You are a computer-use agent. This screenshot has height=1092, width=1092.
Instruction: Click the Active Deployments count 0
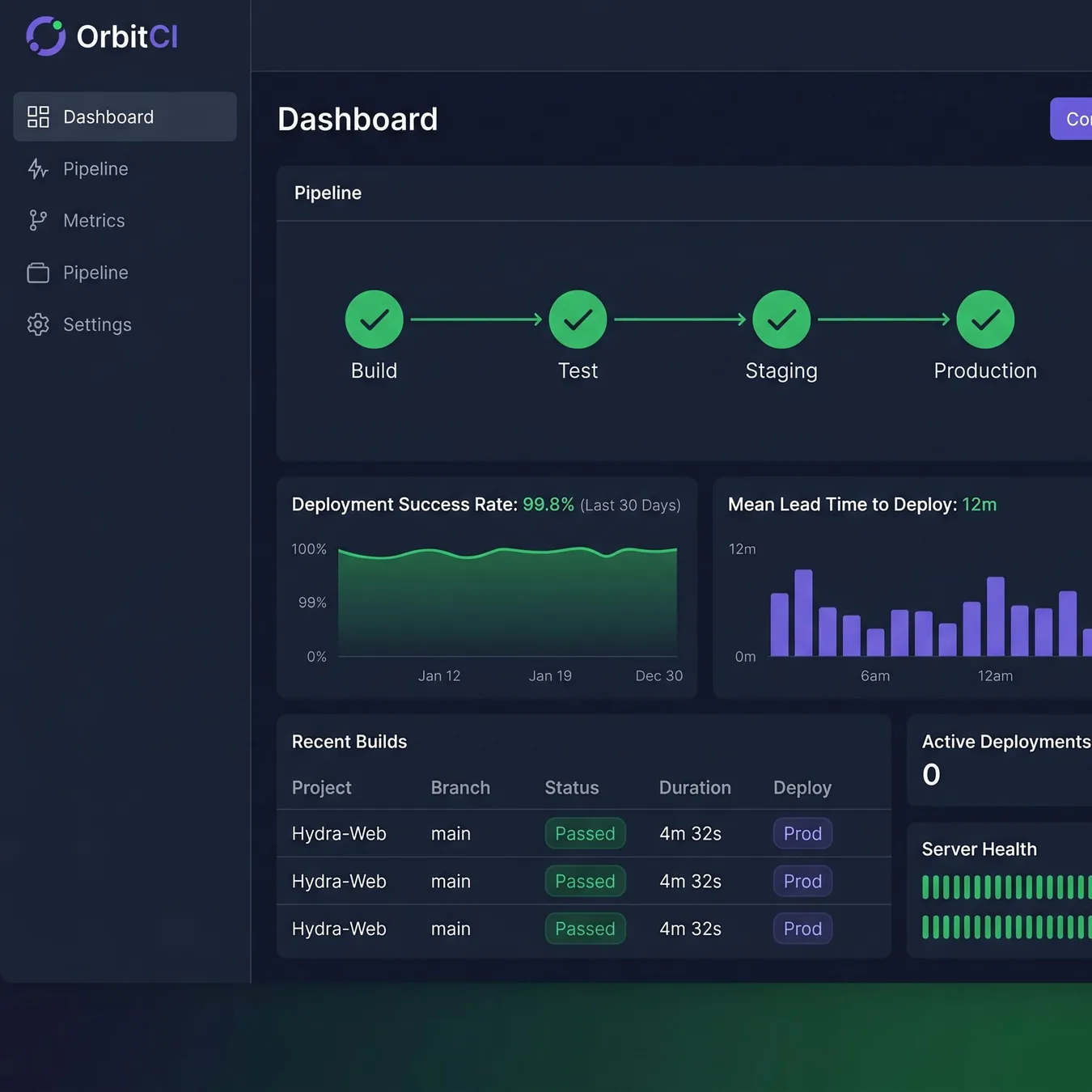coord(931,775)
